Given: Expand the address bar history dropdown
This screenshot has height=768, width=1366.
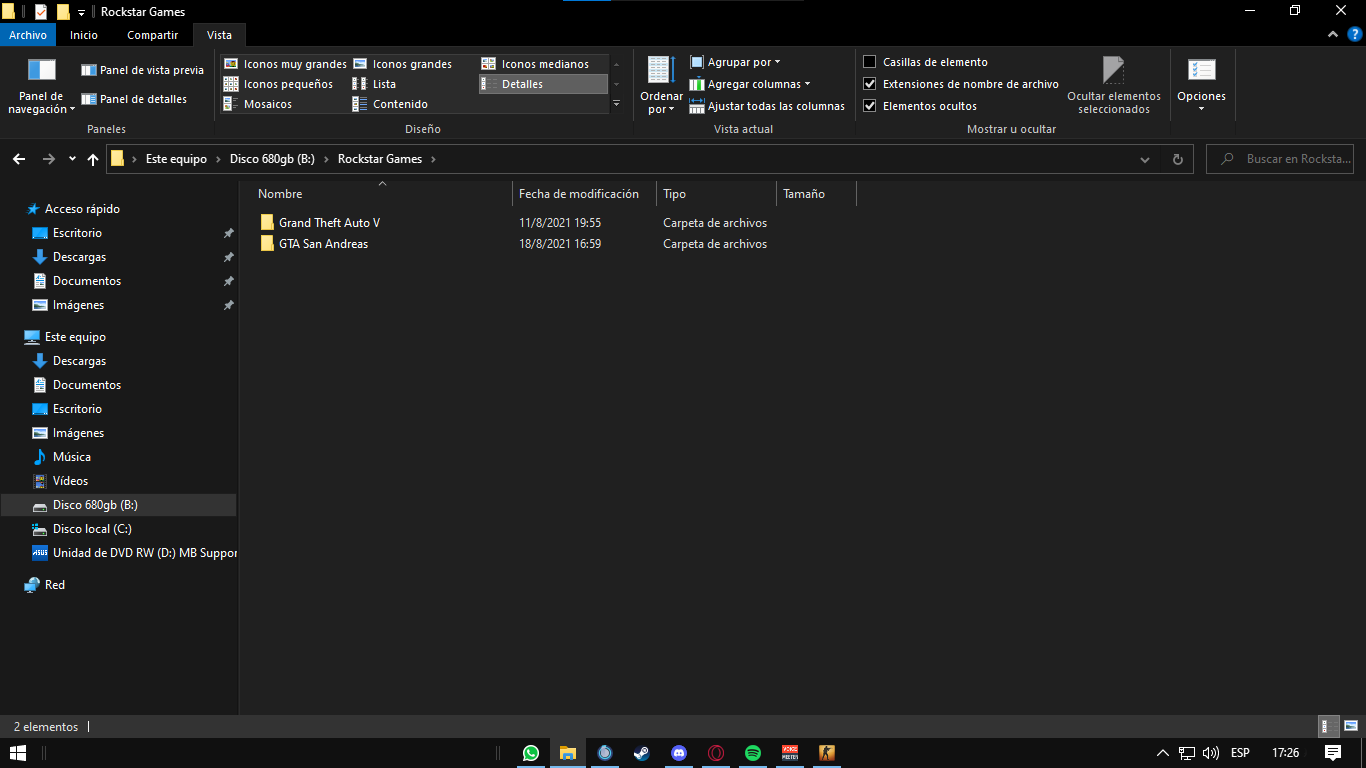Looking at the screenshot, I should [x=1145, y=159].
